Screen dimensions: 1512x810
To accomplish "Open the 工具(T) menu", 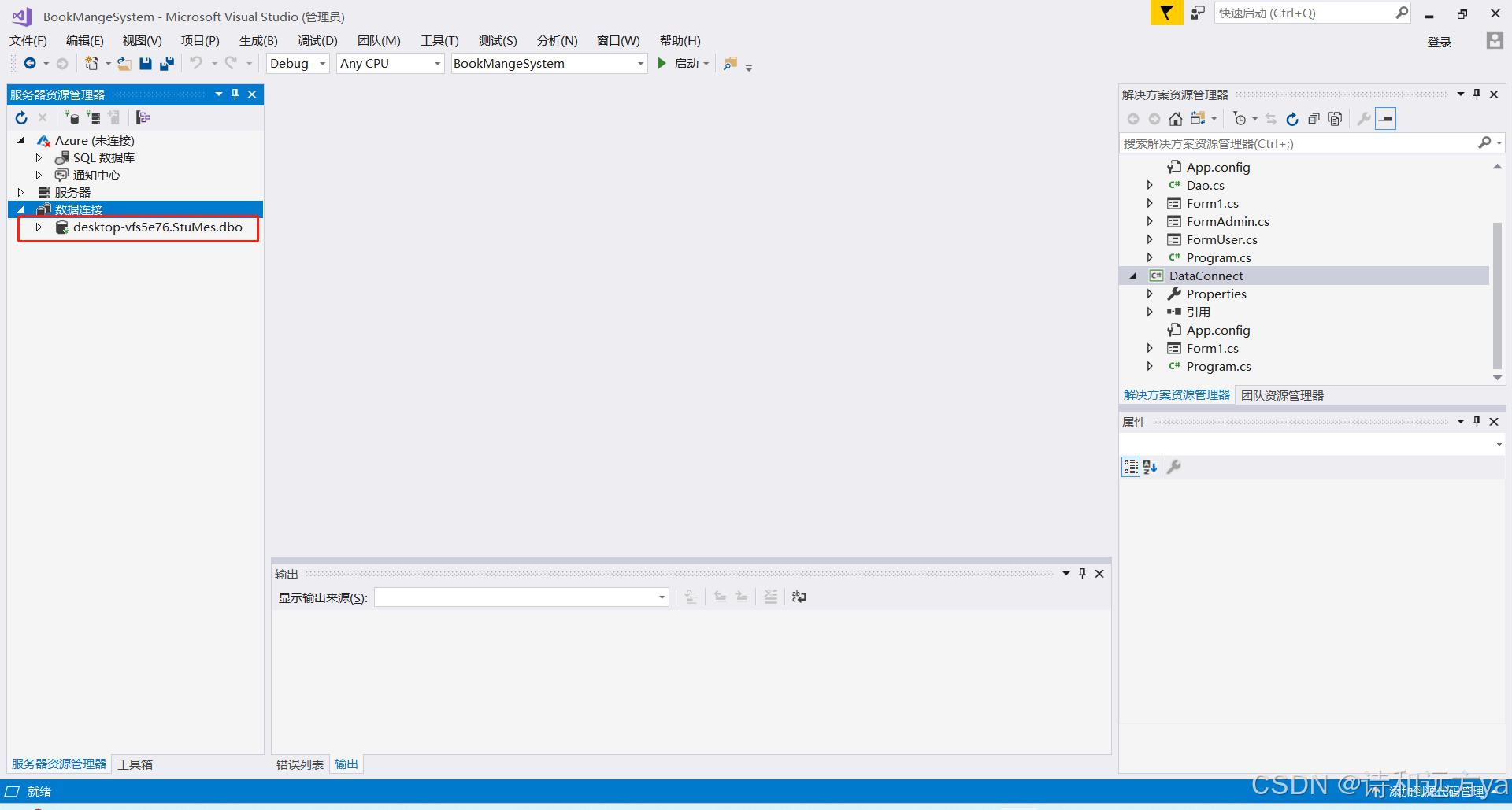I will pyautogui.click(x=439, y=41).
